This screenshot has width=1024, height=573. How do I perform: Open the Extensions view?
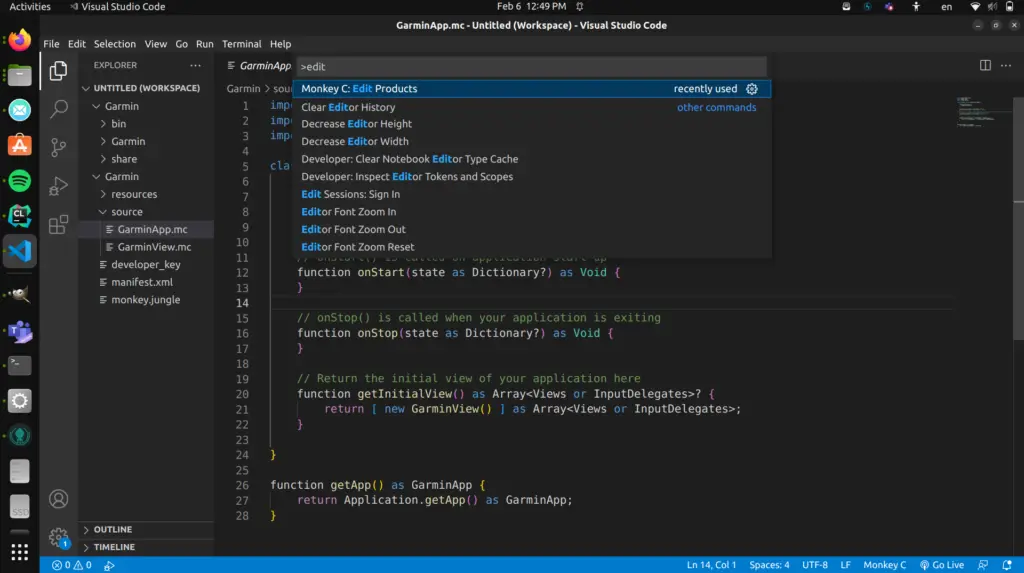point(58,225)
